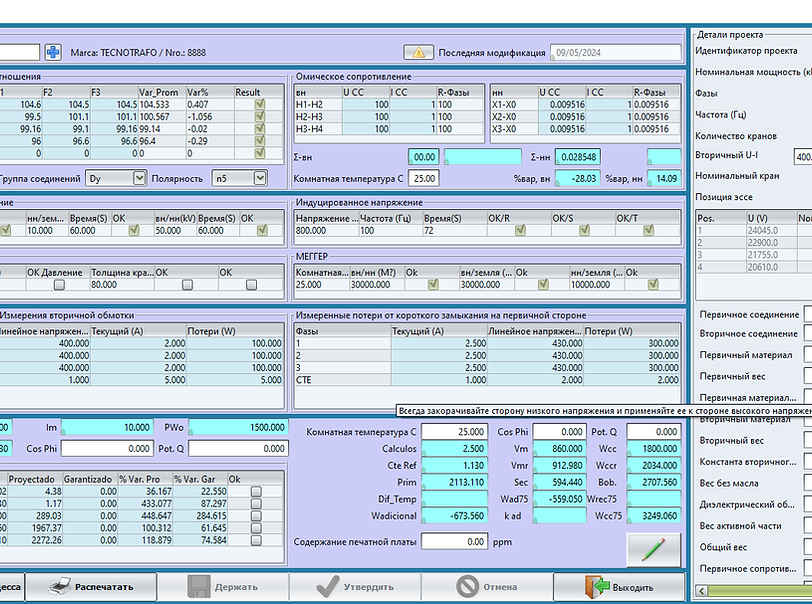812x604 pixels.
Task: Check the Ok box in the 118.879 row
Action: point(256,540)
